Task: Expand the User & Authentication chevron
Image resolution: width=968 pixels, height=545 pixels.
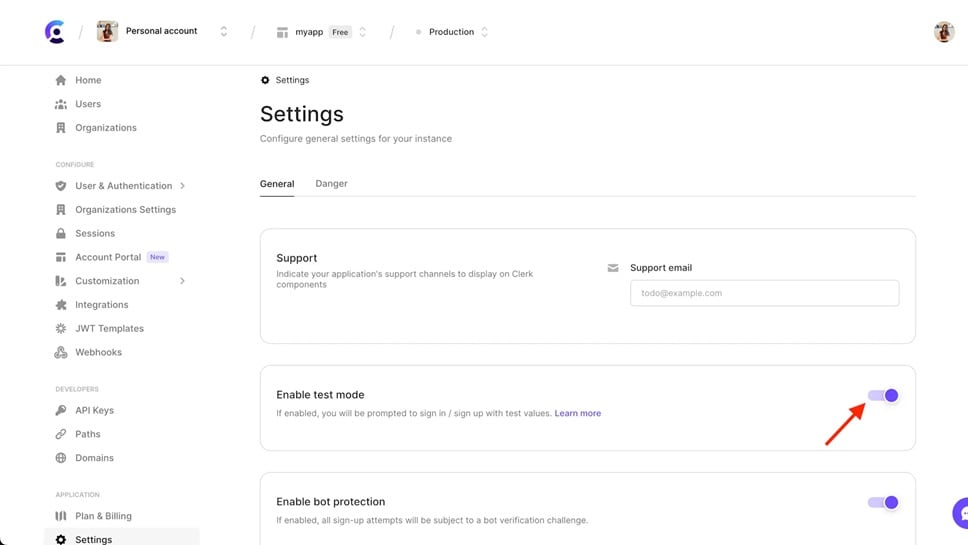Action: pos(182,186)
